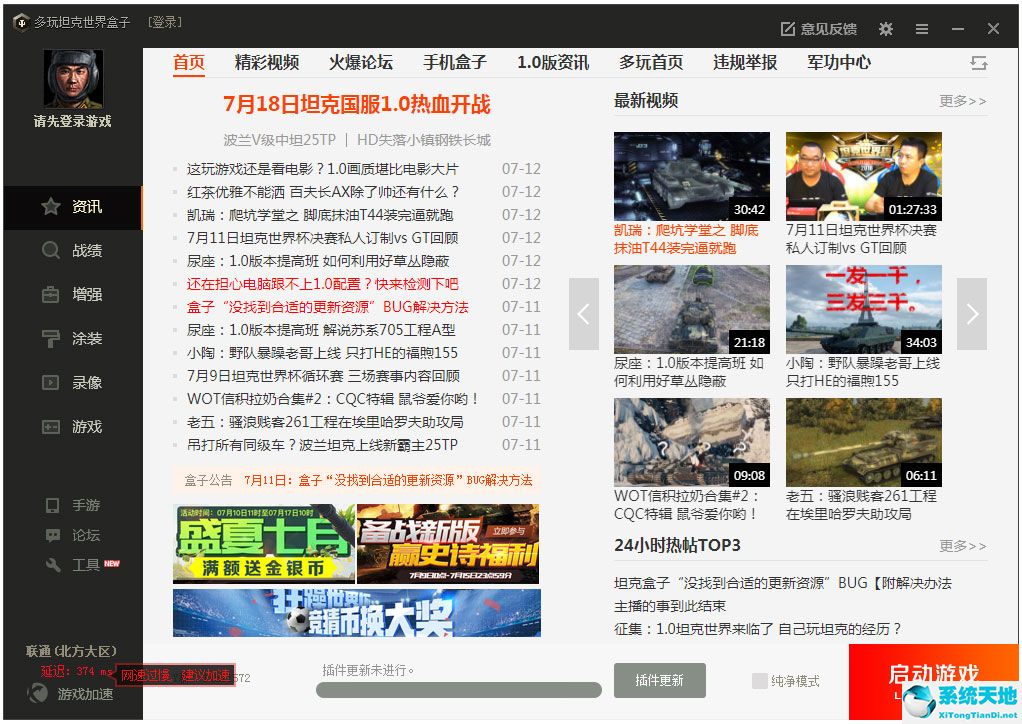
Task: Open headline 7月18日坦克国服1.0热血开战
Action: 357,104
